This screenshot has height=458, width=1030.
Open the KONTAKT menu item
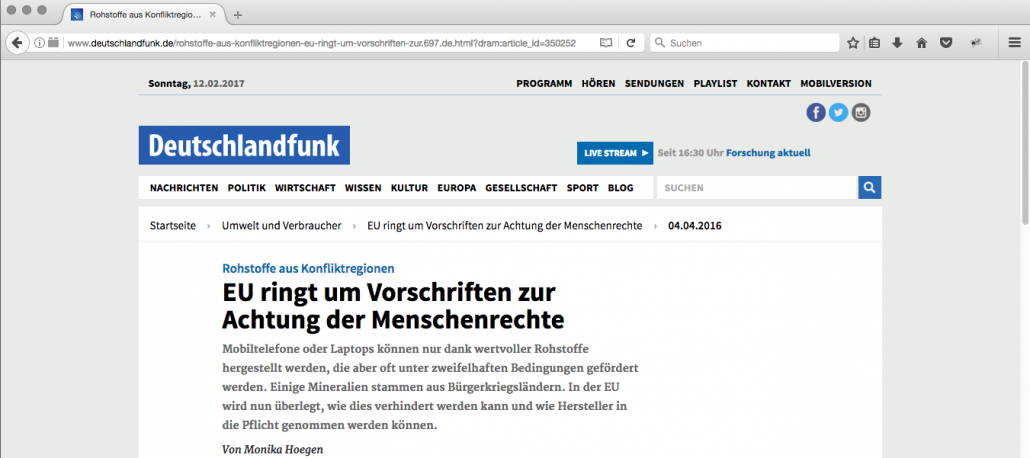(769, 83)
